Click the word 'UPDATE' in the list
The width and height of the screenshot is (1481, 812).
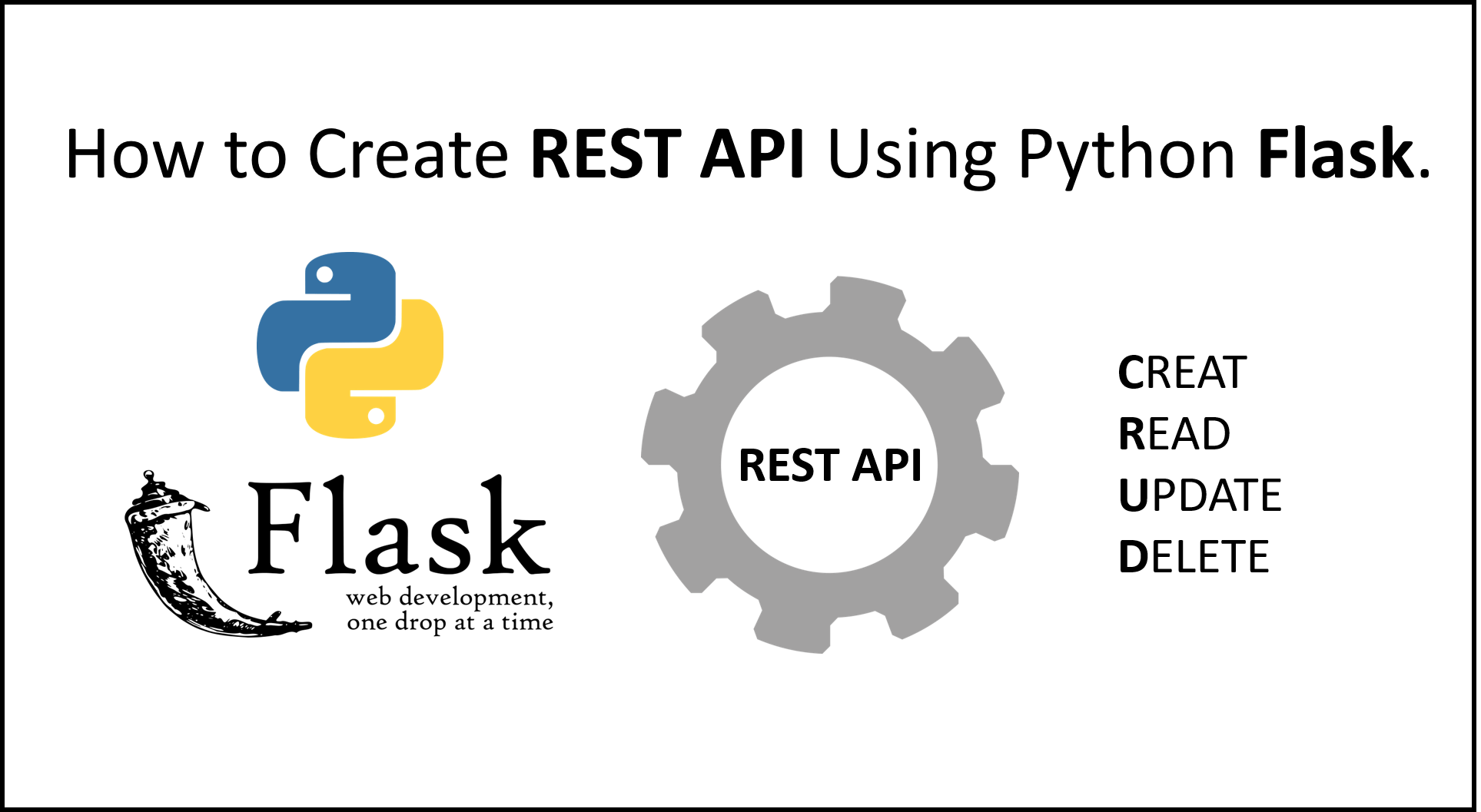tap(1200, 495)
